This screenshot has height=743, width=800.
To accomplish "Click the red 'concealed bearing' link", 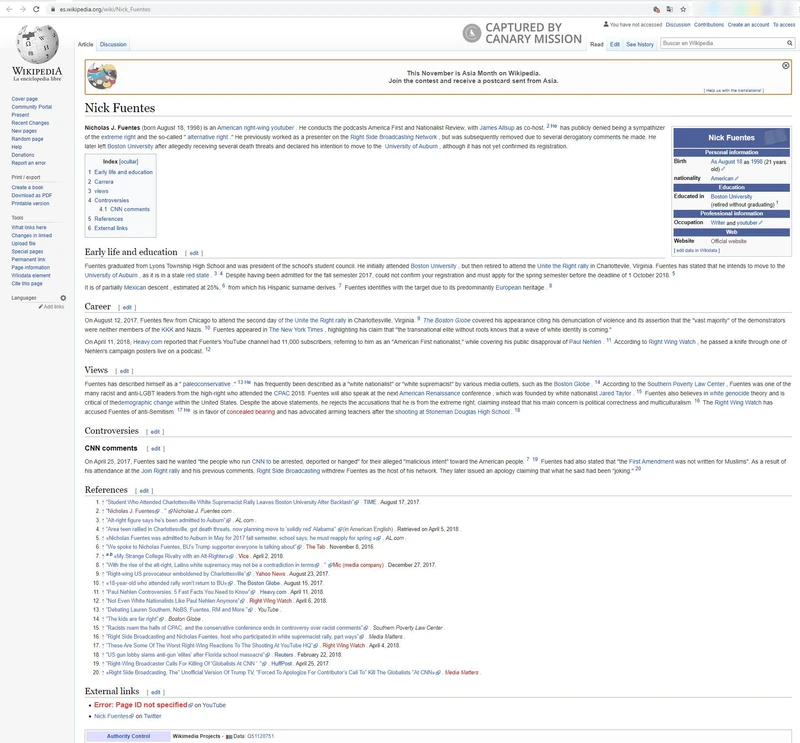I will [251, 412].
